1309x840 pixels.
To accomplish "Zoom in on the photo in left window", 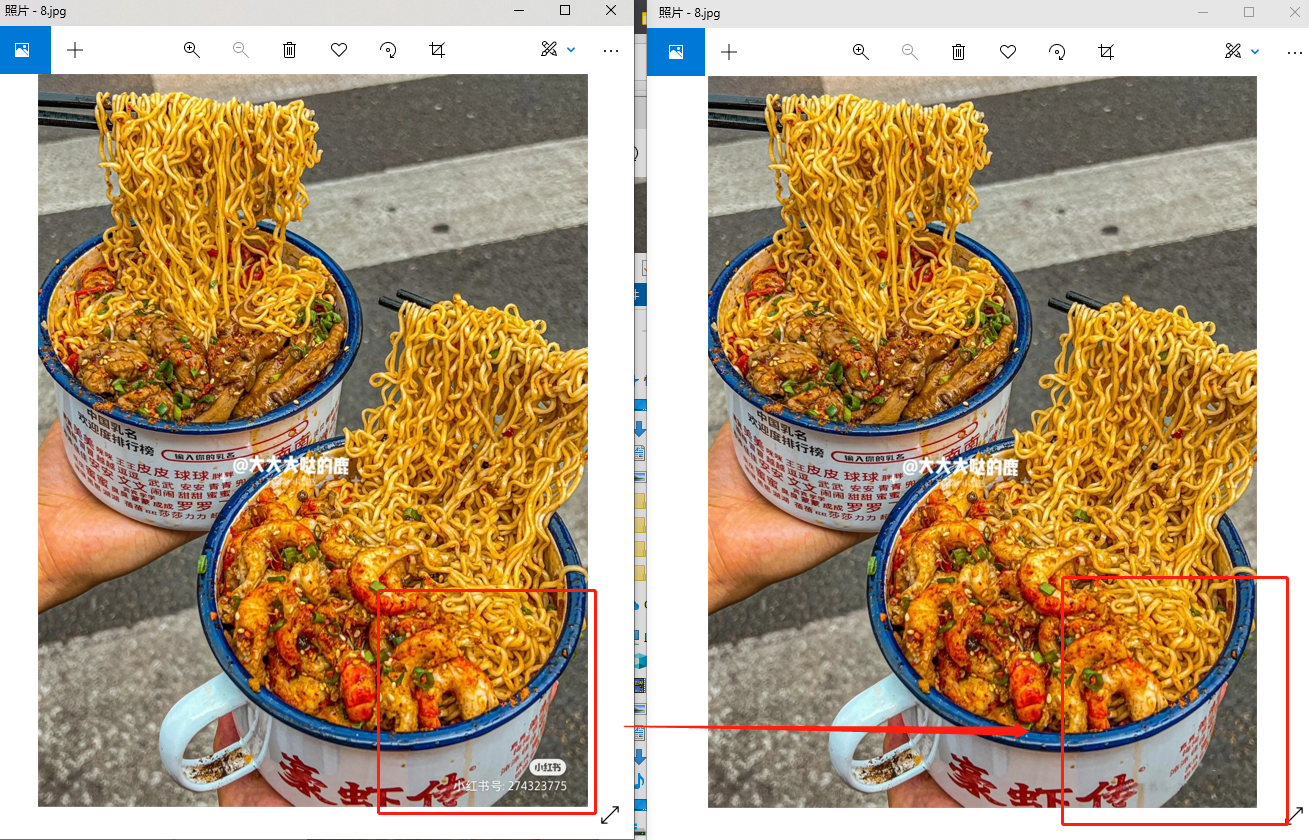I will pyautogui.click(x=192, y=50).
